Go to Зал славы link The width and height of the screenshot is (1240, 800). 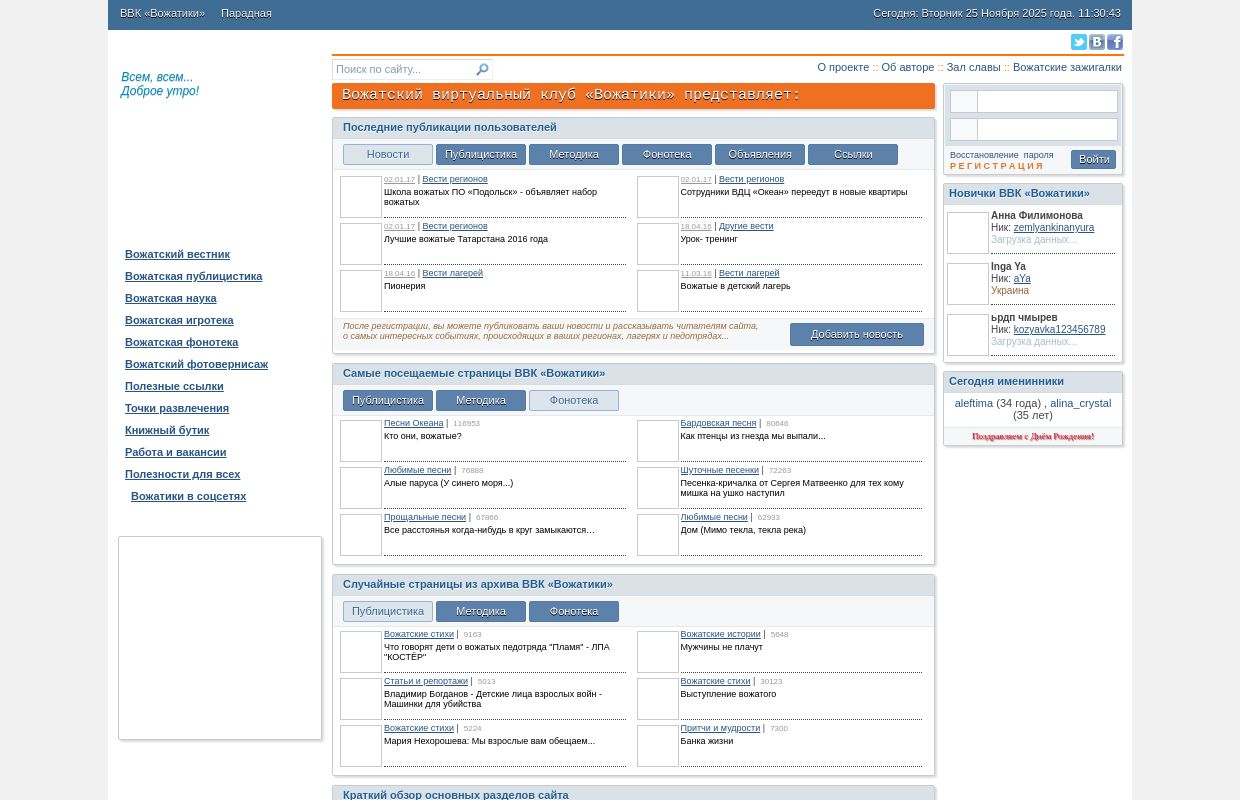(x=973, y=67)
